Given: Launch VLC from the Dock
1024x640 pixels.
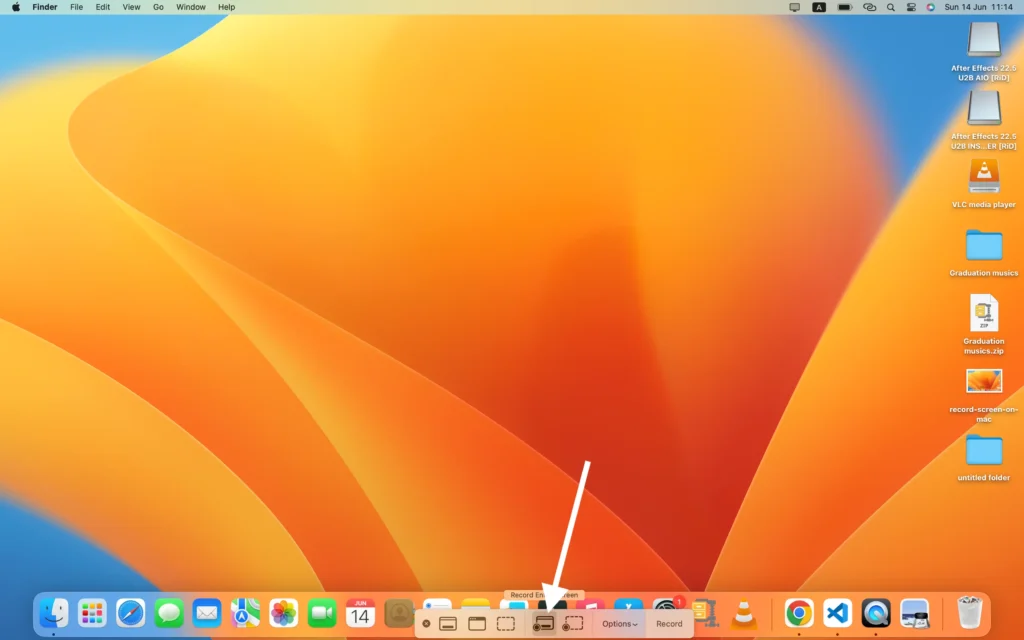Looking at the screenshot, I should coord(744,614).
